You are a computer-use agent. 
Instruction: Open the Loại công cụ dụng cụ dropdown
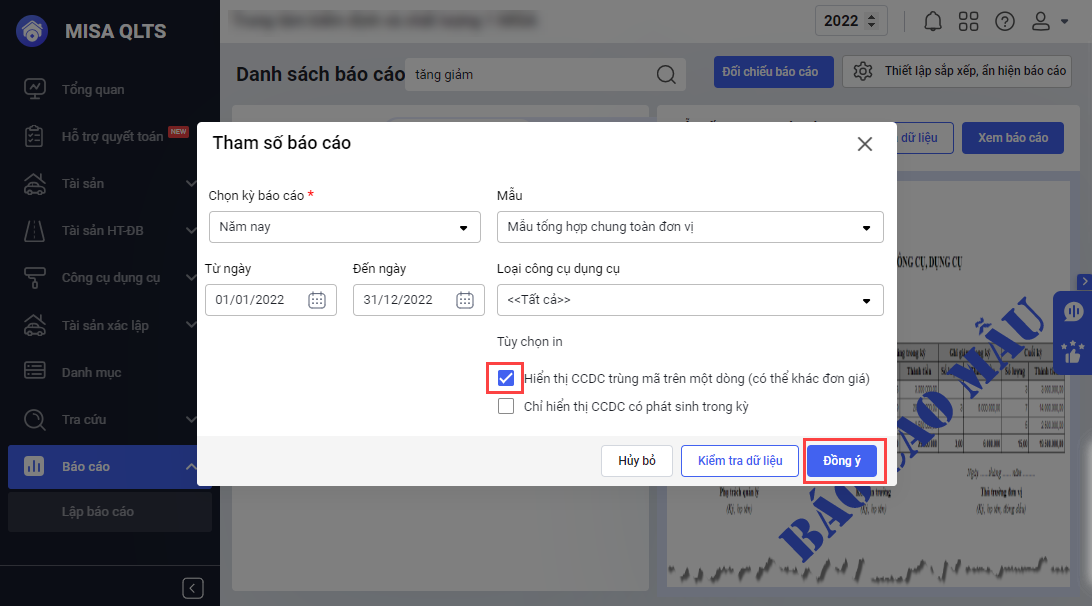(x=690, y=300)
